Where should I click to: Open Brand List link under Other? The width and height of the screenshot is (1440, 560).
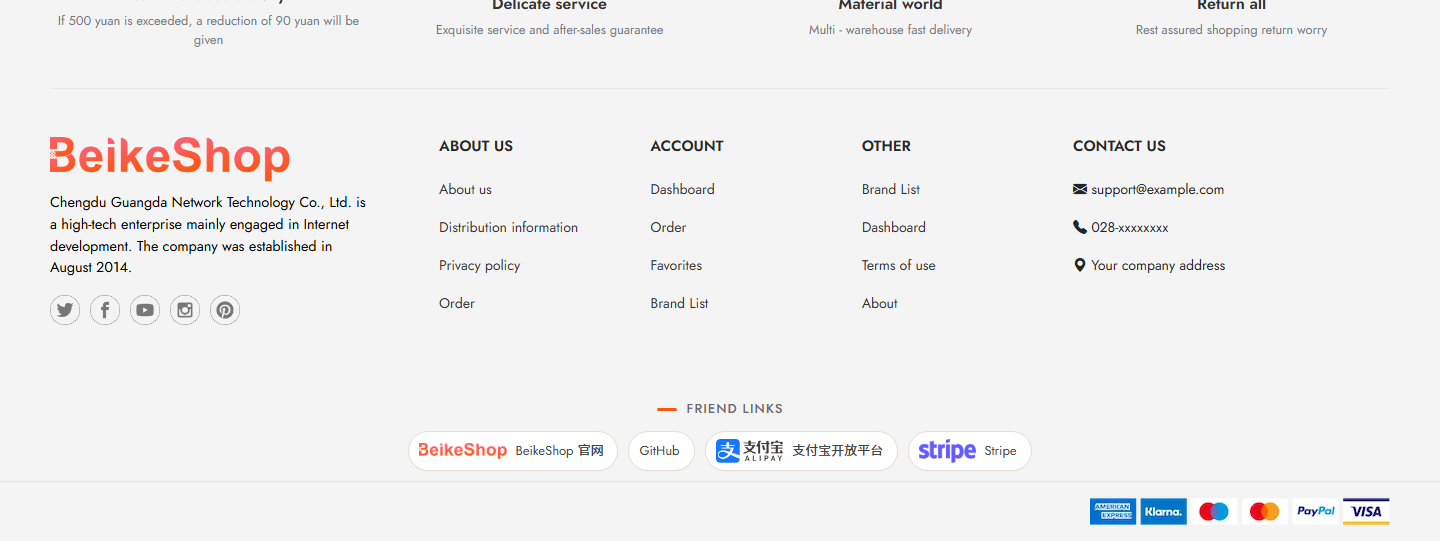[x=891, y=189]
